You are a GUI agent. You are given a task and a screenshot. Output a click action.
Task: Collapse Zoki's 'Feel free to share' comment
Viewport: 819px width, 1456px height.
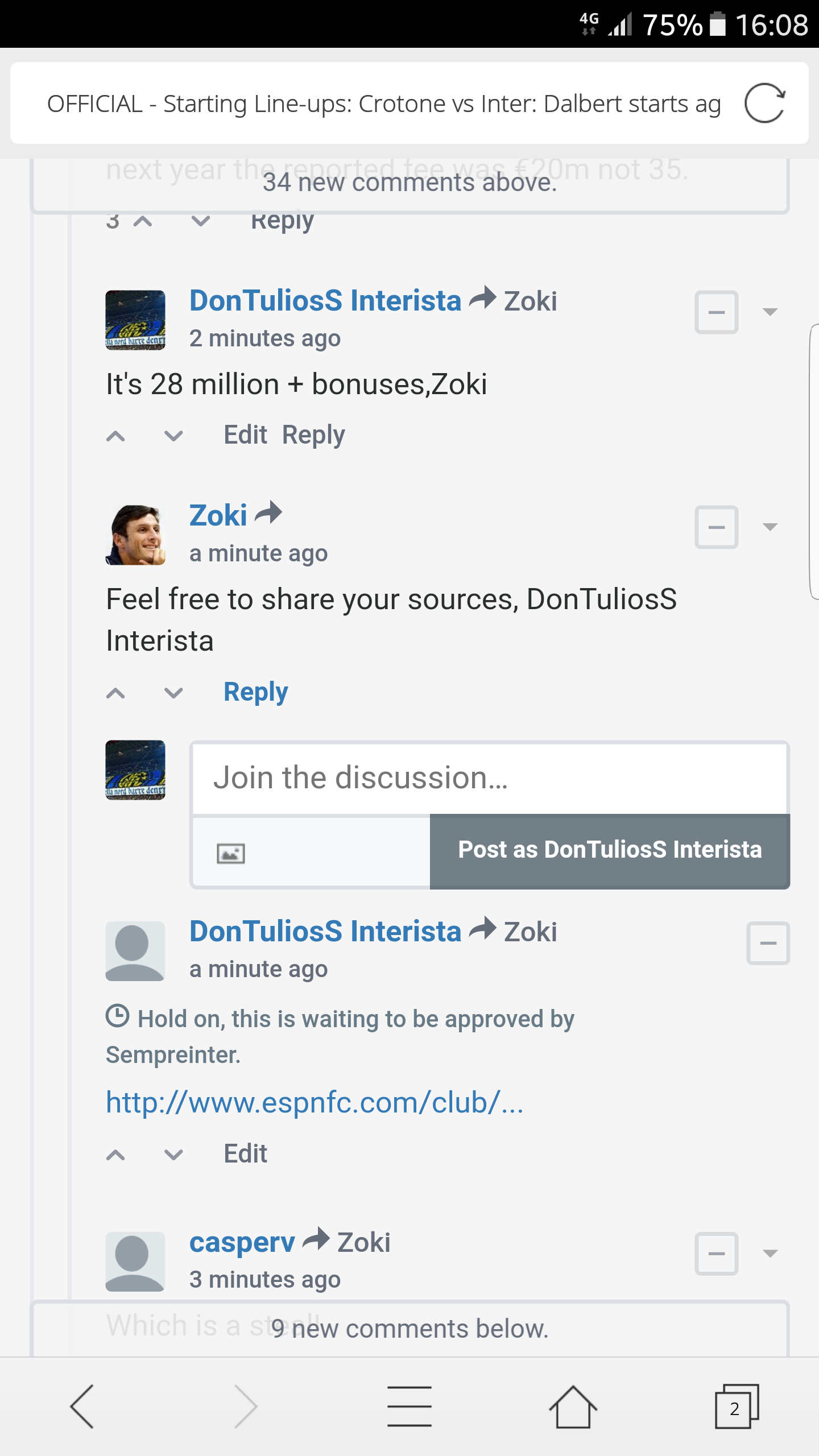(716, 527)
